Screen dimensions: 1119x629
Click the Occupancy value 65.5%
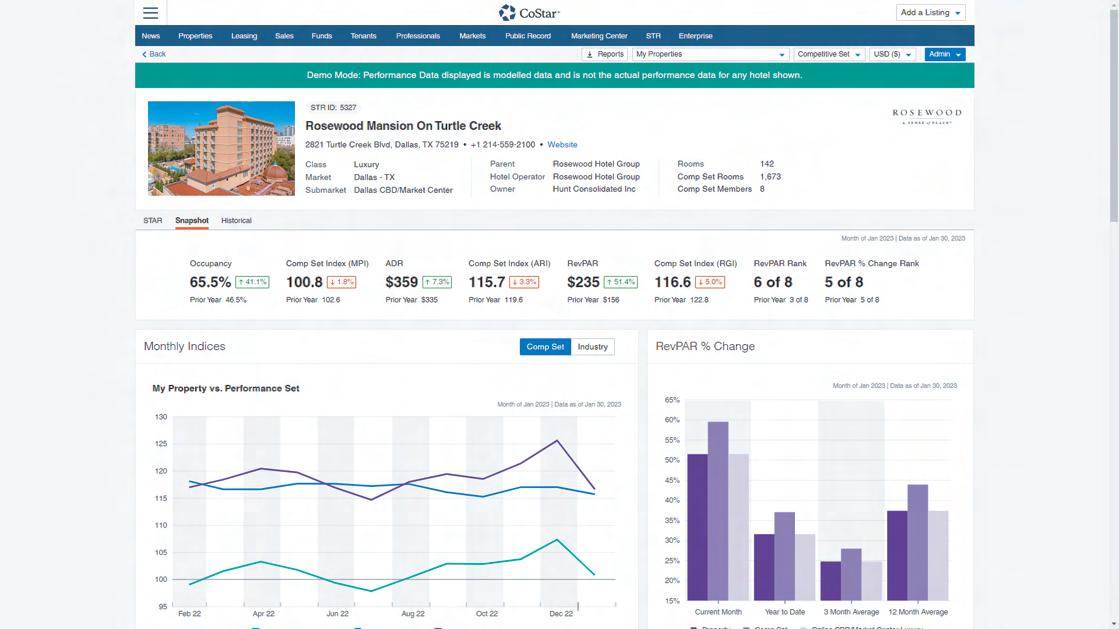tap(210, 282)
